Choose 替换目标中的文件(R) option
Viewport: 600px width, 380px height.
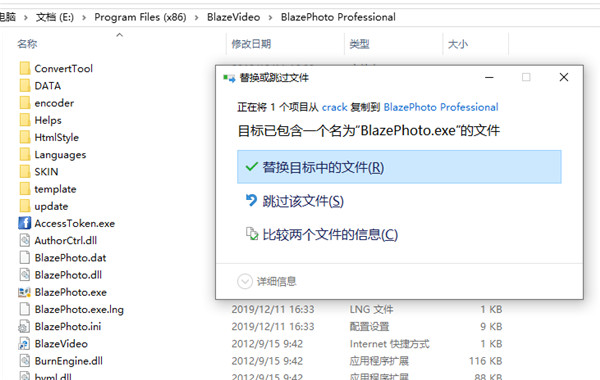pos(399,167)
